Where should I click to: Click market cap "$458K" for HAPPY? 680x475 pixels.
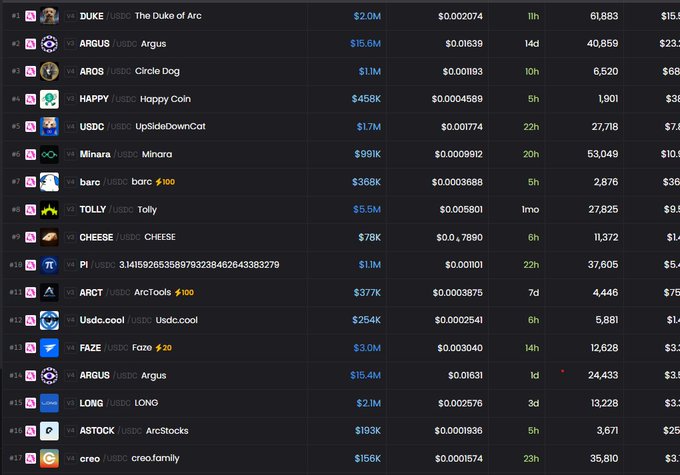(366, 99)
